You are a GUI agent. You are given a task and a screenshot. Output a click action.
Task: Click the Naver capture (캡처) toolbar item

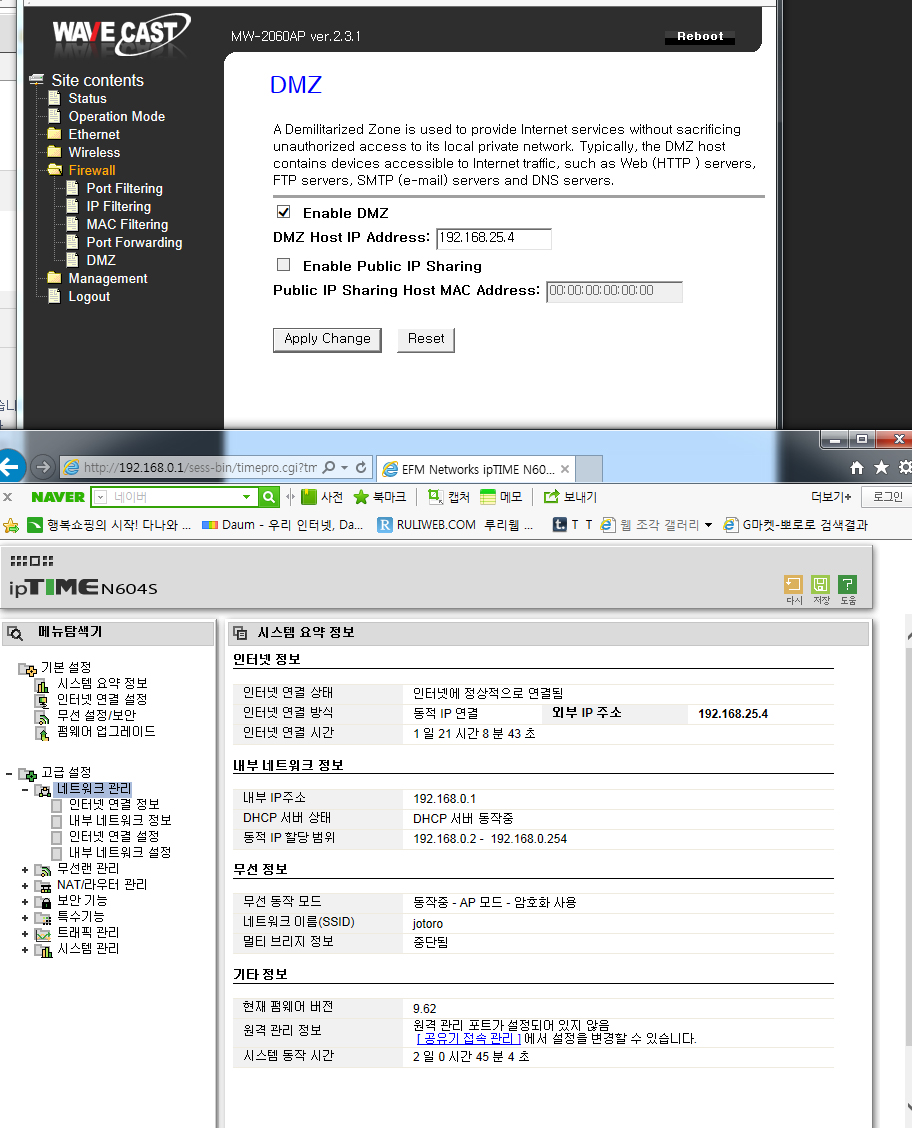pyautogui.click(x=448, y=497)
